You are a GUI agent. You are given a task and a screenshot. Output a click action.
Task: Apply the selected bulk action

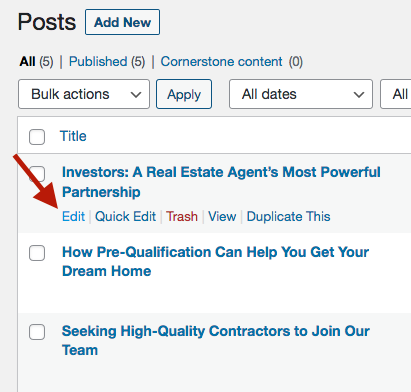(x=184, y=94)
